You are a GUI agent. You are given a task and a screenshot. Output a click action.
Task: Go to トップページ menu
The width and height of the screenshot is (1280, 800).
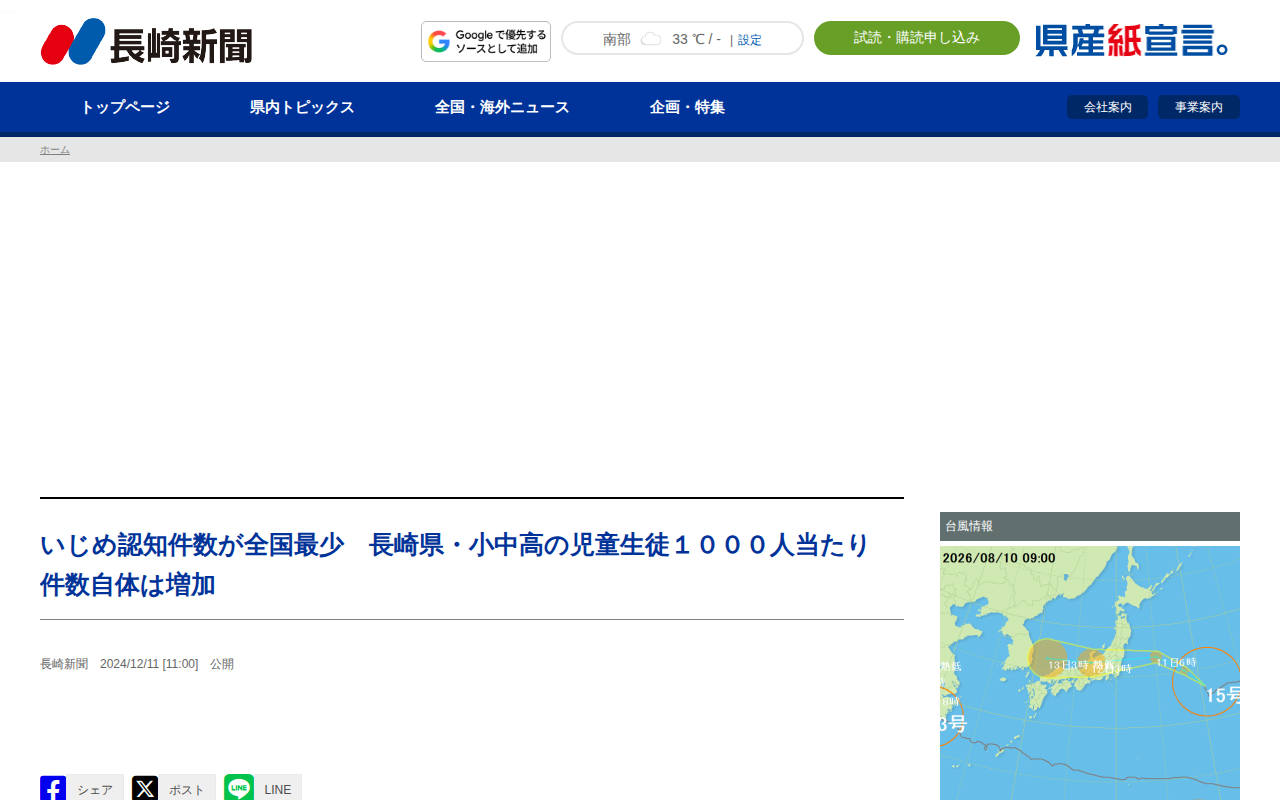point(125,107)
